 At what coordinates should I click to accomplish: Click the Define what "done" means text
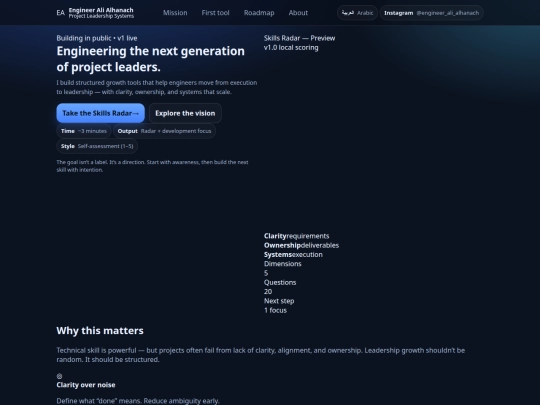pos(138,401)
